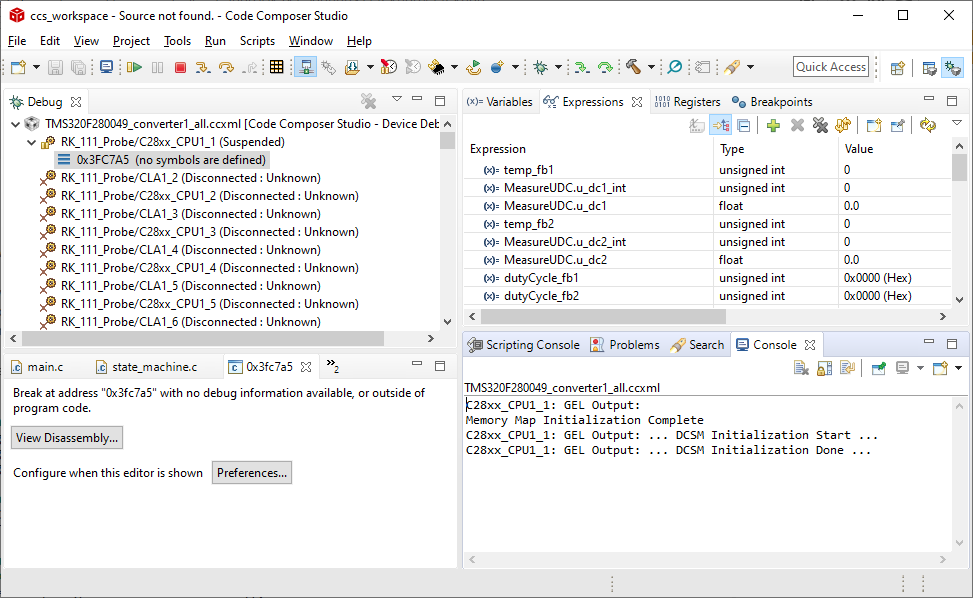973x600 pixels.
Task: Open Debug view menu triangle
Action: 397,99
